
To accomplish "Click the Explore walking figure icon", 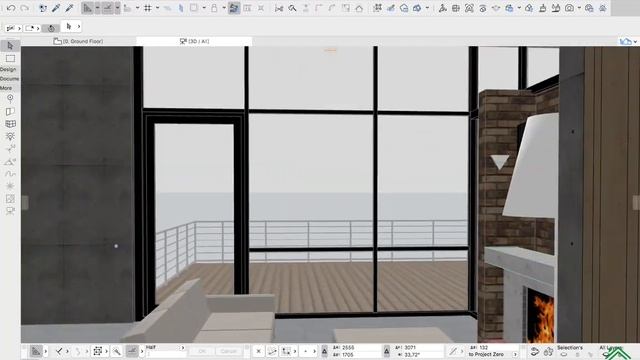I will pyautogui.click(x=442, y=8).
